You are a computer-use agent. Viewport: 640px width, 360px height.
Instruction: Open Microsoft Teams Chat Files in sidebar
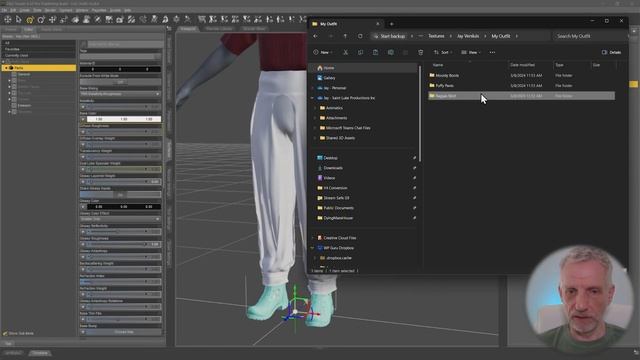345,128
